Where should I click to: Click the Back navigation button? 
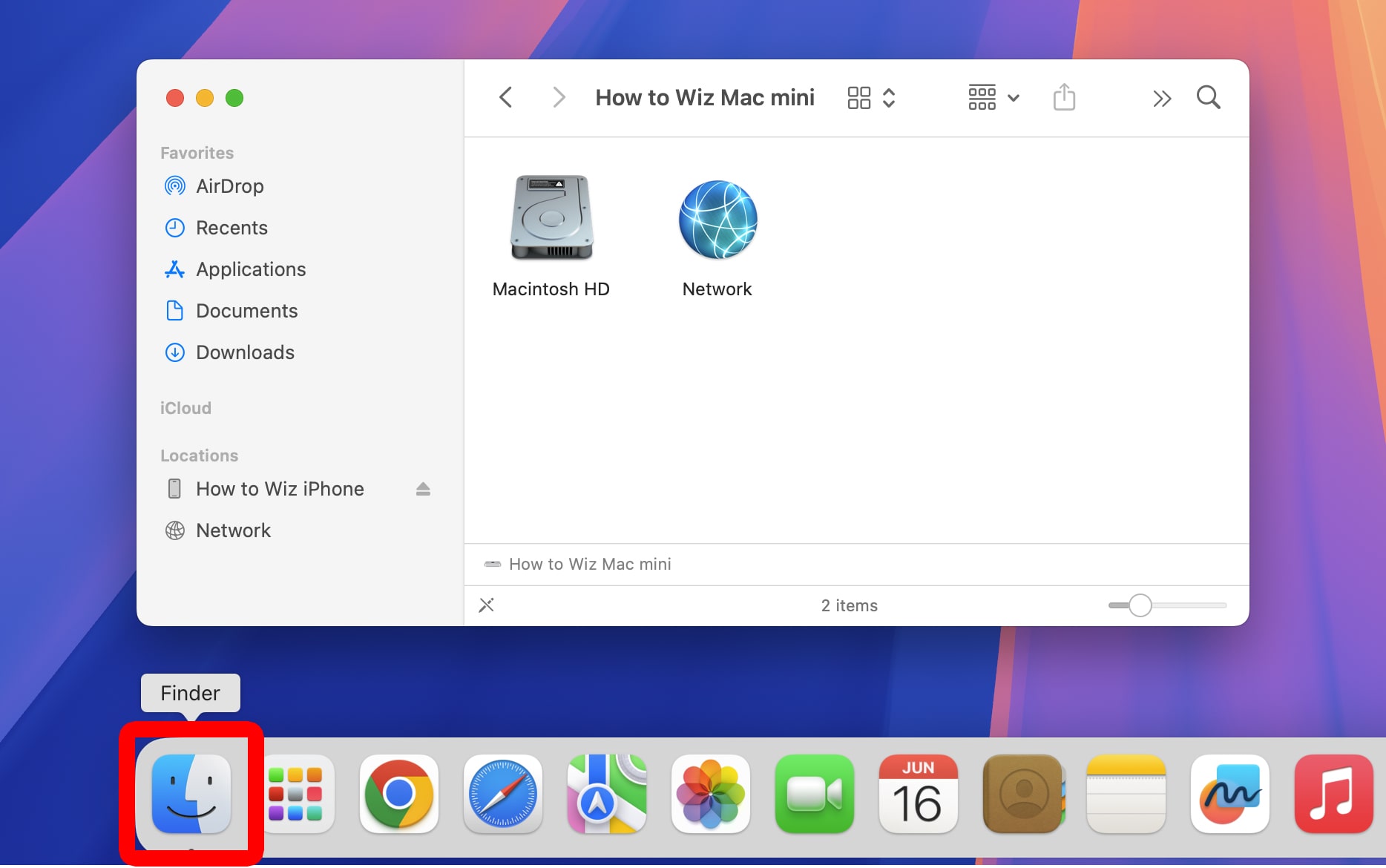click(x=506, y=97)
